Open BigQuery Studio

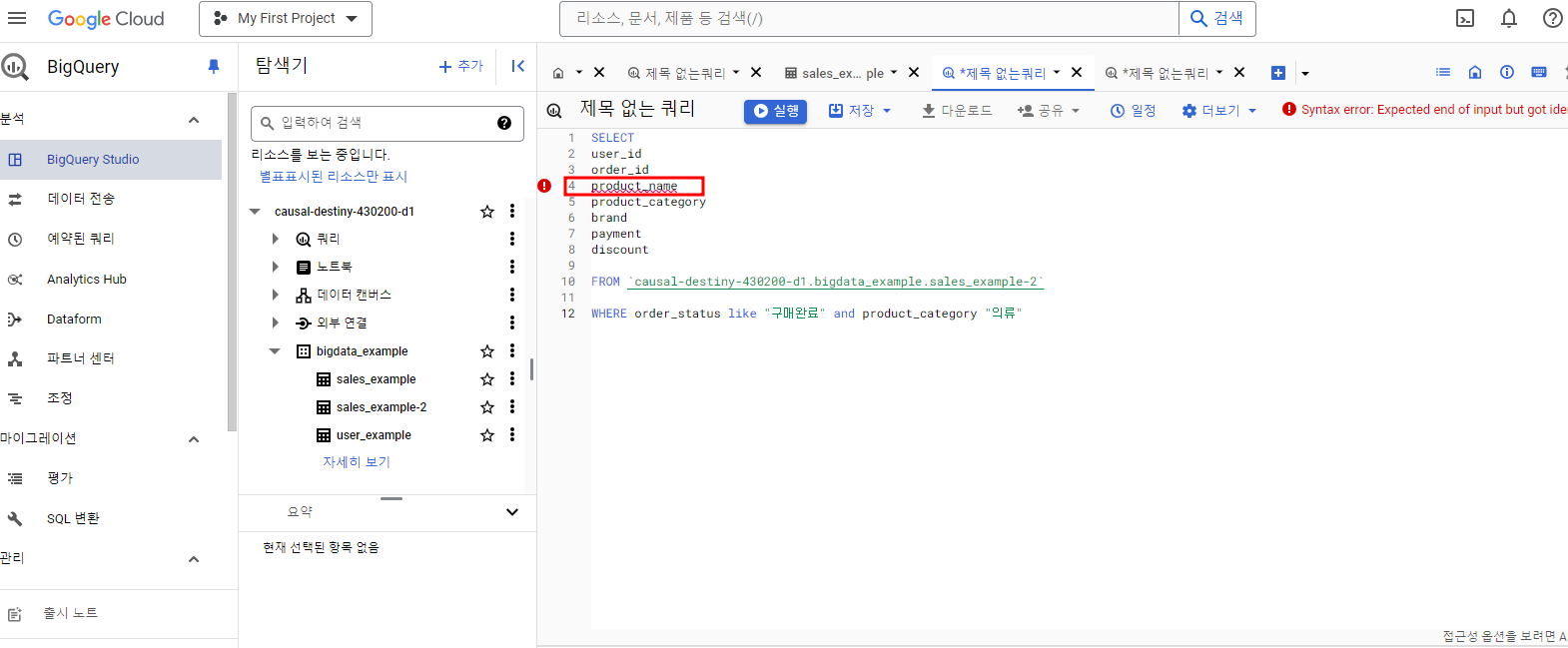pos(111,160)
